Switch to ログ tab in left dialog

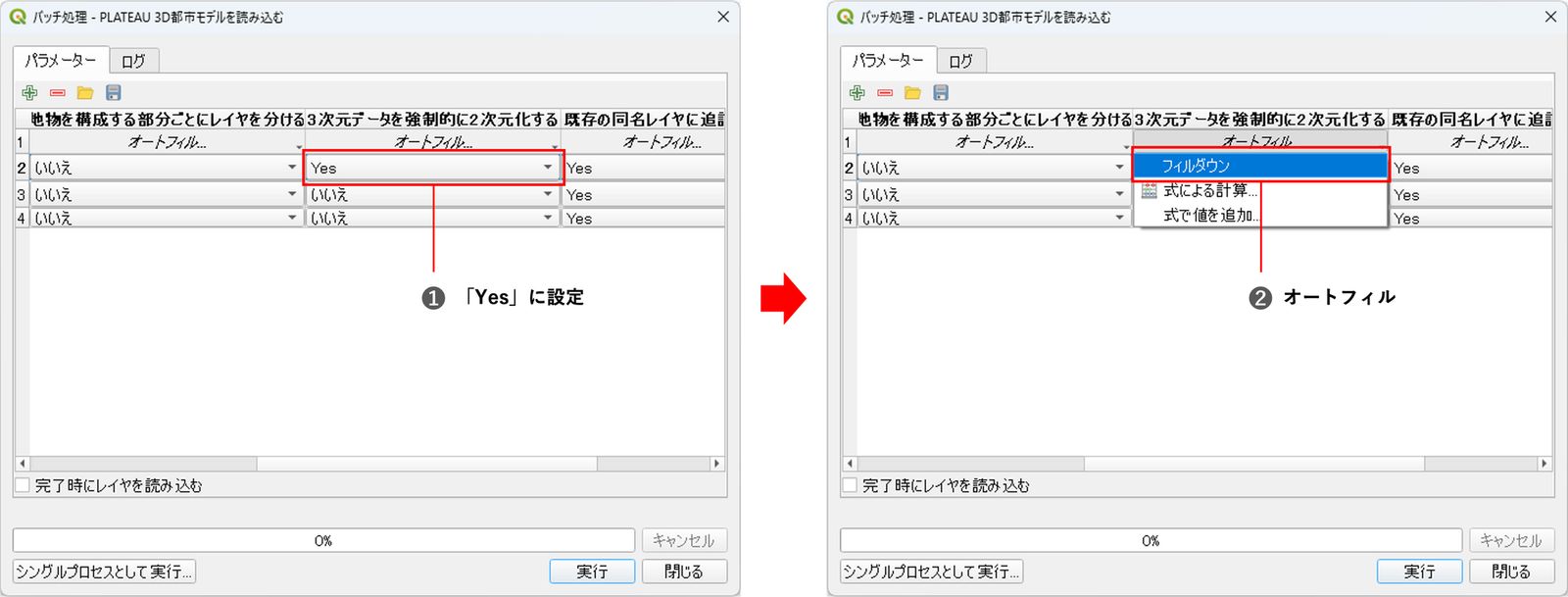coord(133,61)
